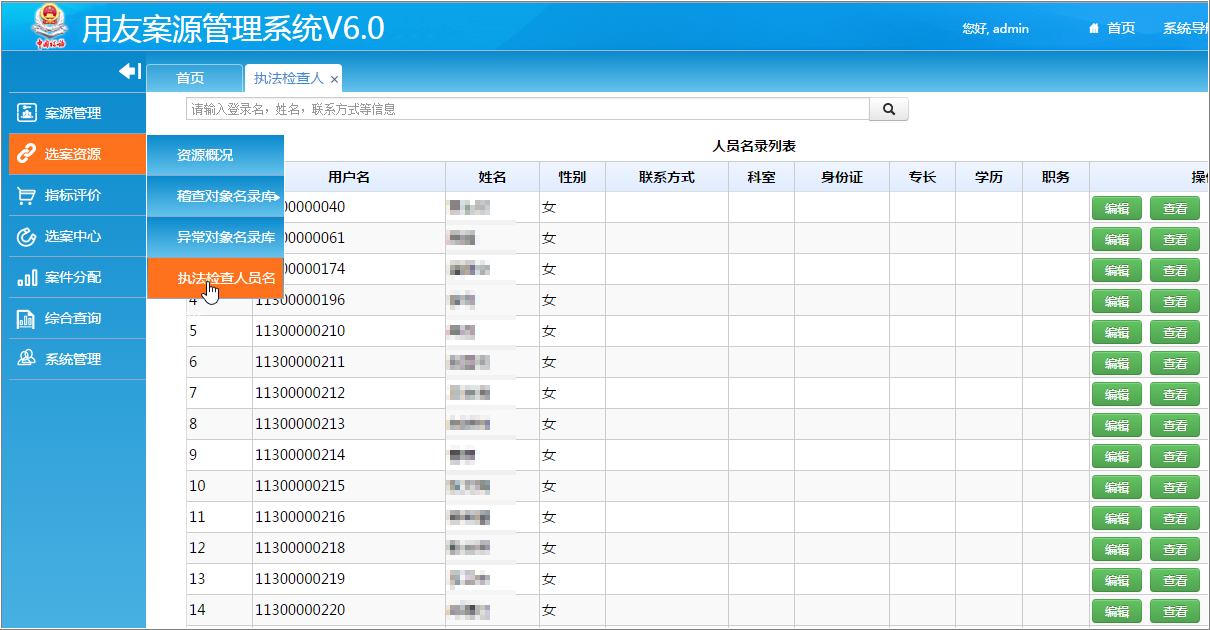Expand 稽查对象名录库 submenu item
Screen dimensions: 1210x630
pos(215,196)
